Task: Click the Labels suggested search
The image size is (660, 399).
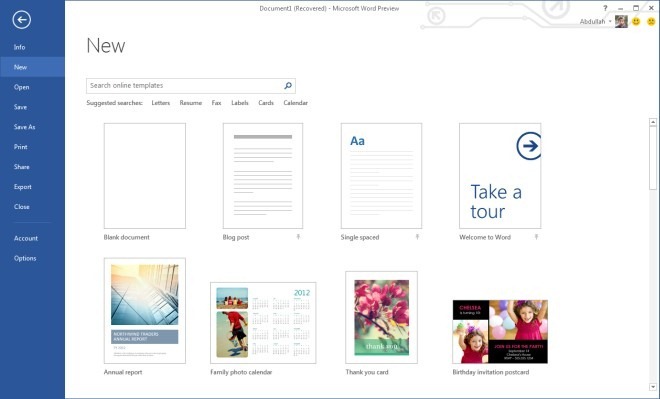Action: point(240,103)
